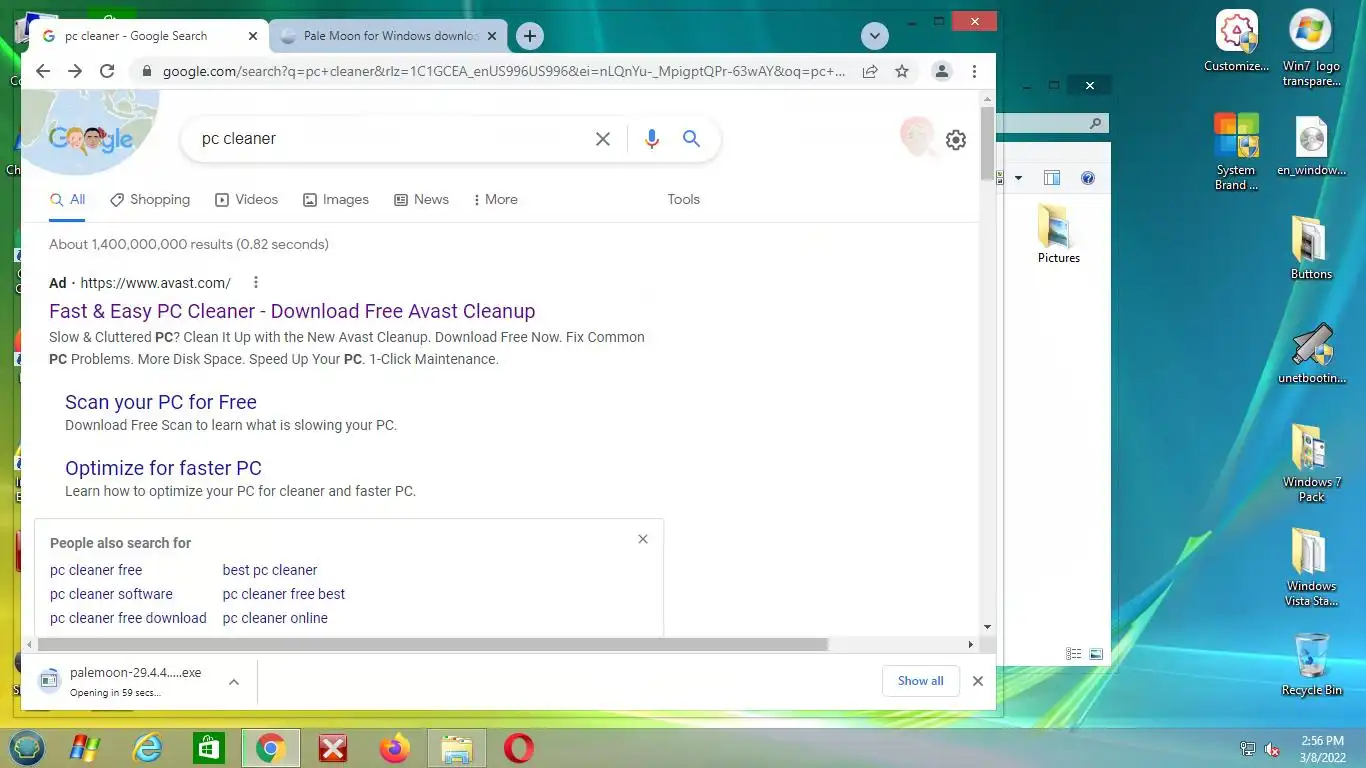Open Windows 7 Pack folder
This screenshot has height=768, width=1366.
click(1311, 463)
